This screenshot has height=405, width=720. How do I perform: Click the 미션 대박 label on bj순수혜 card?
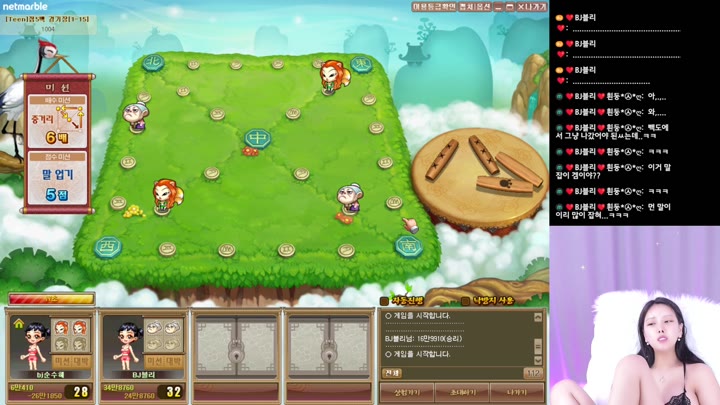[x=71, y=361]
